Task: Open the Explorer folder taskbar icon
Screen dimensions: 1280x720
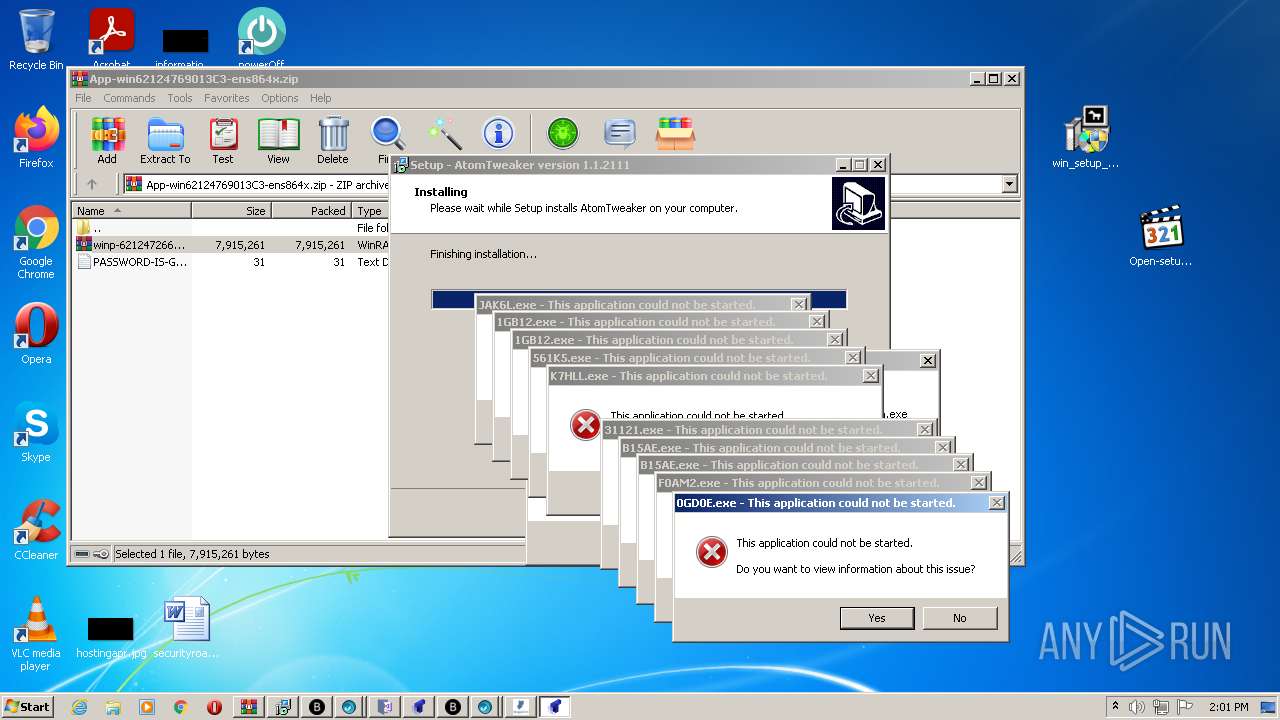Action: click(113, 706)
